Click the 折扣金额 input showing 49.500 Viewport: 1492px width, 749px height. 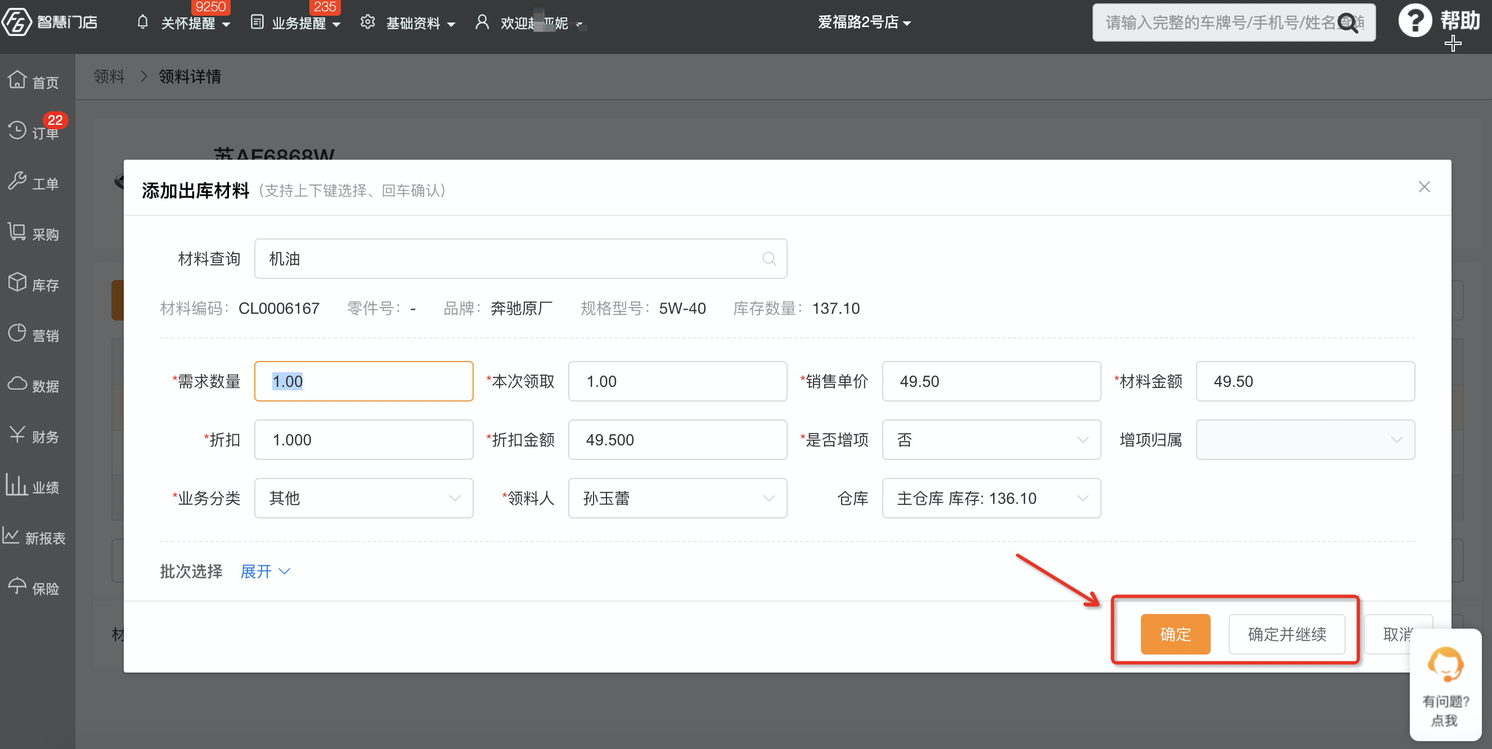tap(678, 440)
